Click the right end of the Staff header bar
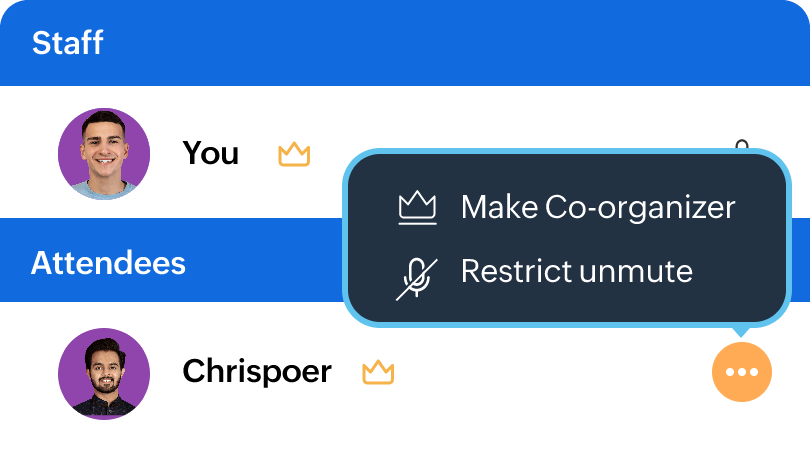This screenshot has height=468, width=810. (760, 43)
